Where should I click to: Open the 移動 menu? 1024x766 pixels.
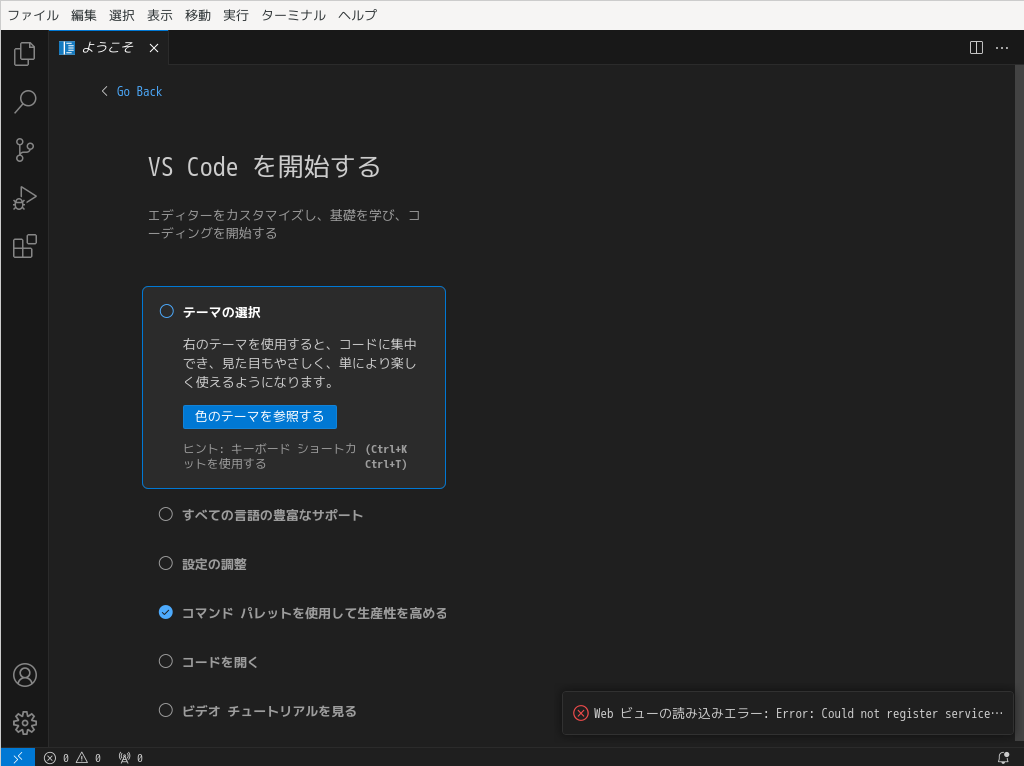coord(198,15)
